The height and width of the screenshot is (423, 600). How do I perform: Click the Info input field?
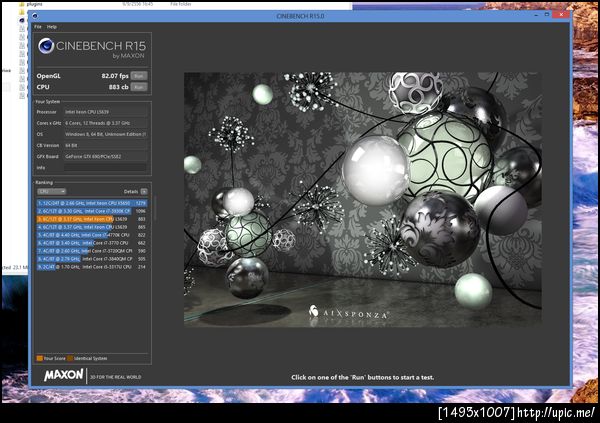tap(105, 168)
